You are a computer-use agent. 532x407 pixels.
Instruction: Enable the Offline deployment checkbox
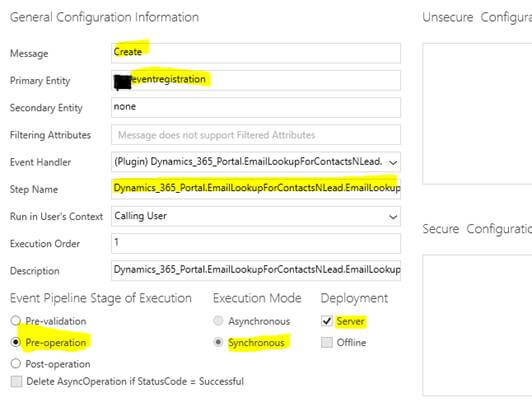(x=326, y=342)
